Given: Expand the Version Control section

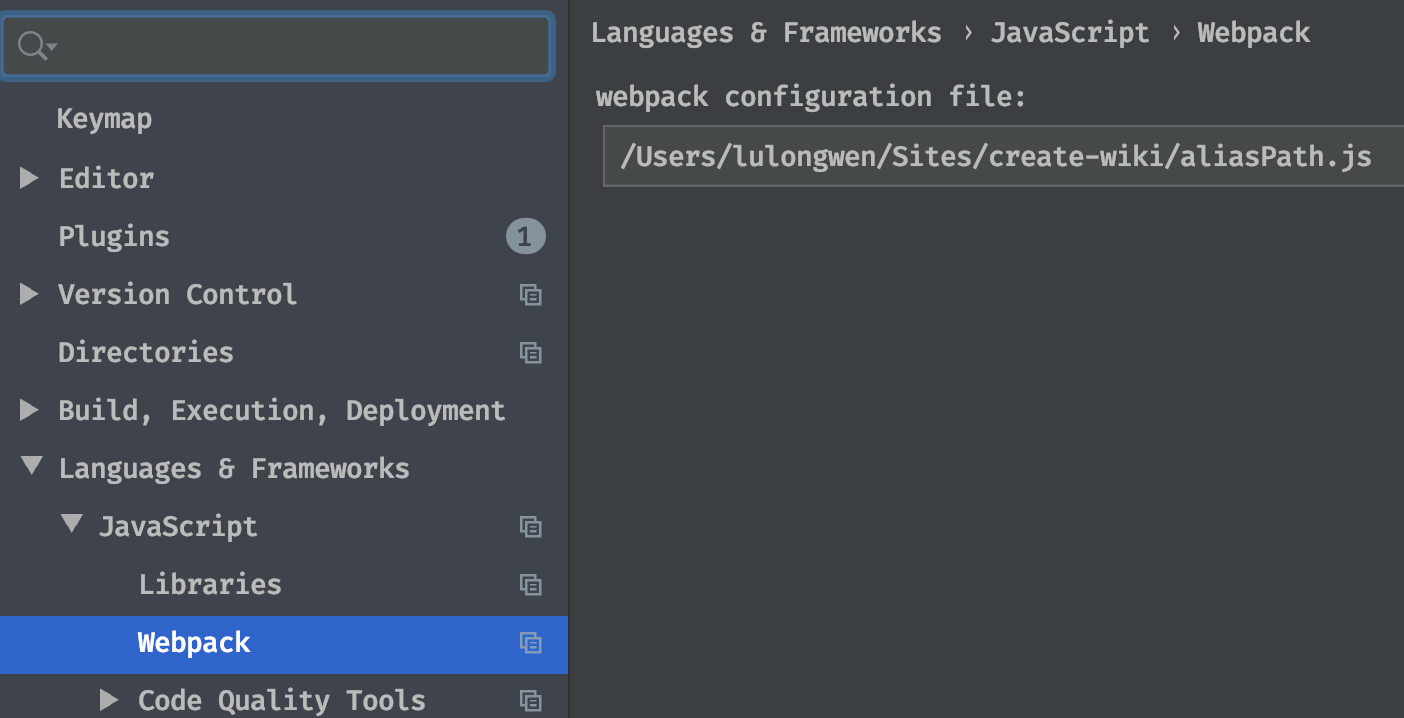Looking at the screenshot, I should point(29,294).
